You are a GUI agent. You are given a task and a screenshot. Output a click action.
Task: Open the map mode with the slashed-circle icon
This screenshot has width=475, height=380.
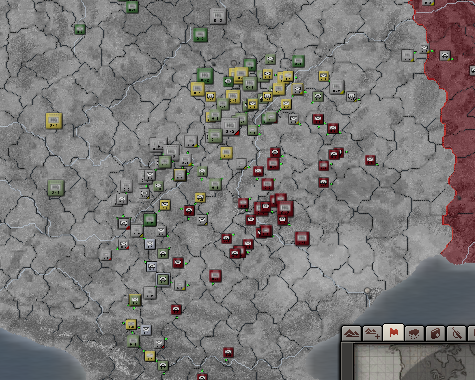click(456, 333)
